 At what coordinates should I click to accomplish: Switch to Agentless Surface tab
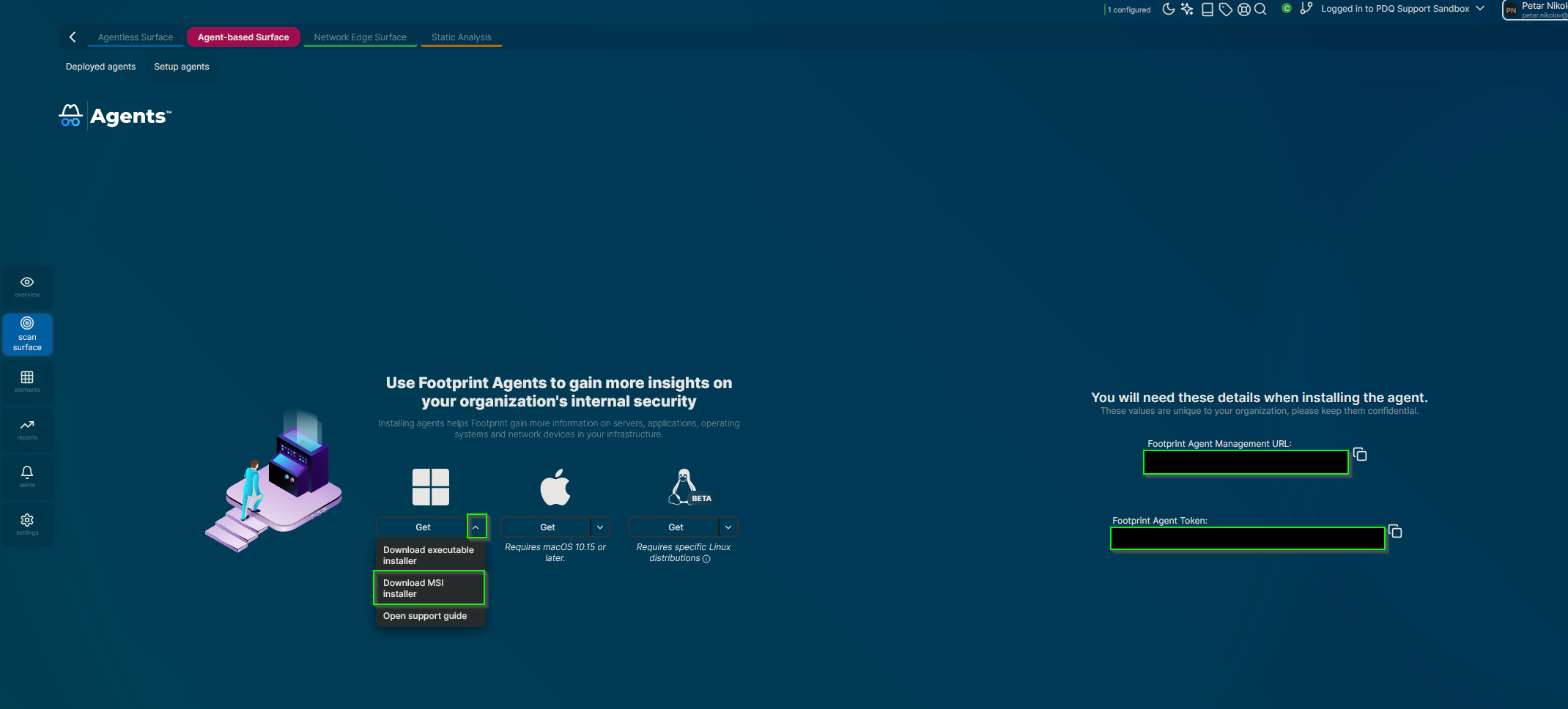click(136, 37)
